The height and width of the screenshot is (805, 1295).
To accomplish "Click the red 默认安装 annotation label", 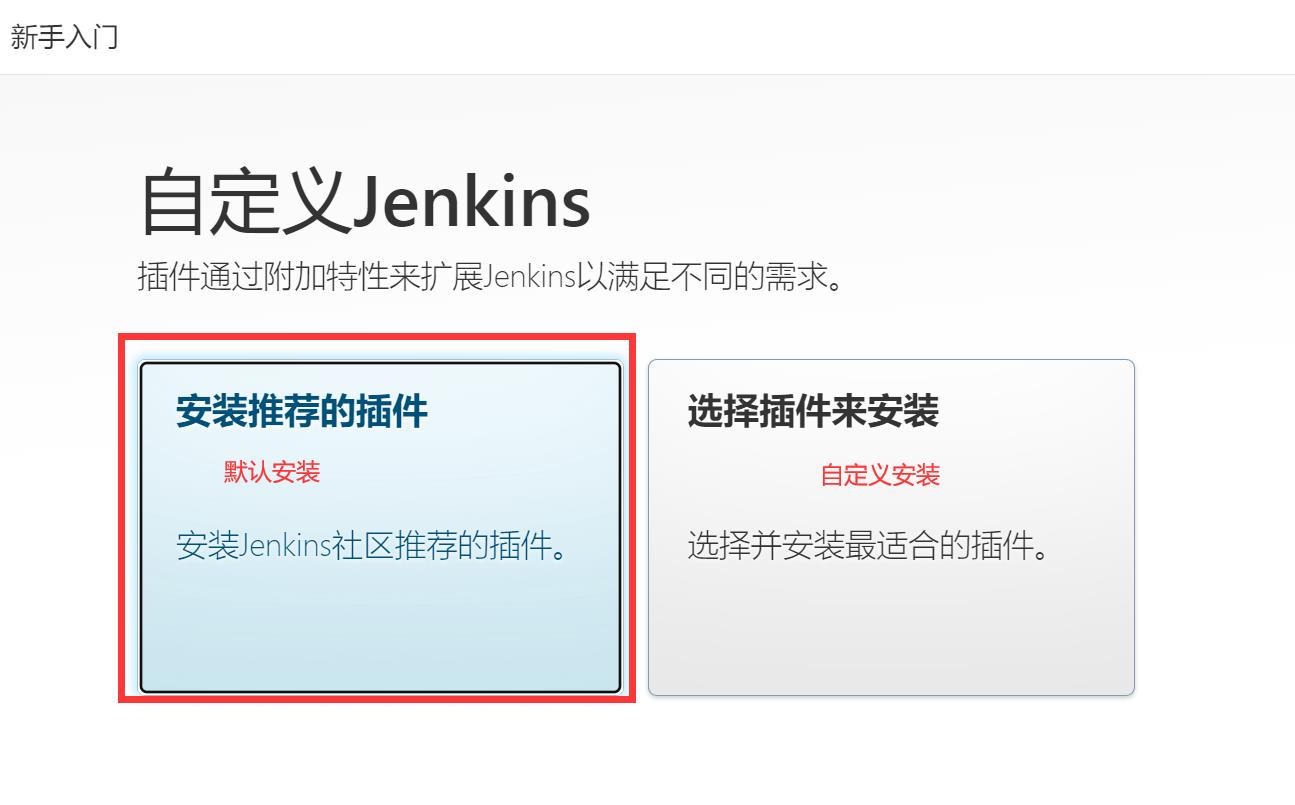I will tap(272, 472).
